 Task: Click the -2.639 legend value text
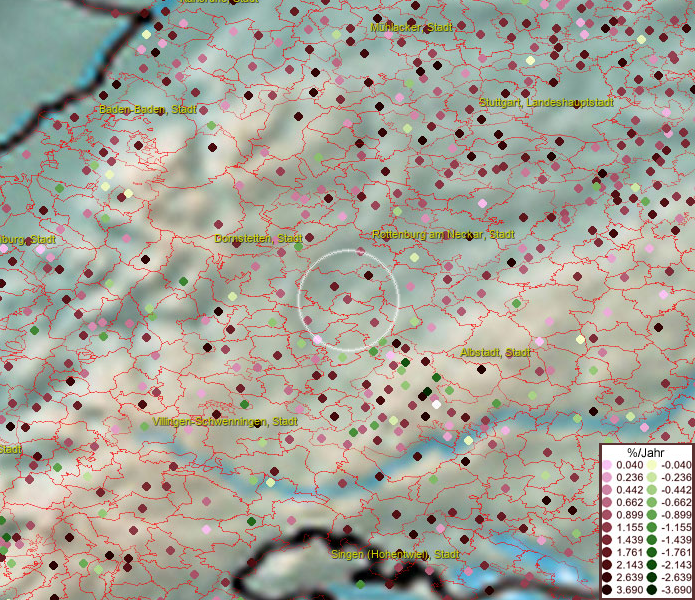tap(676, 577)
